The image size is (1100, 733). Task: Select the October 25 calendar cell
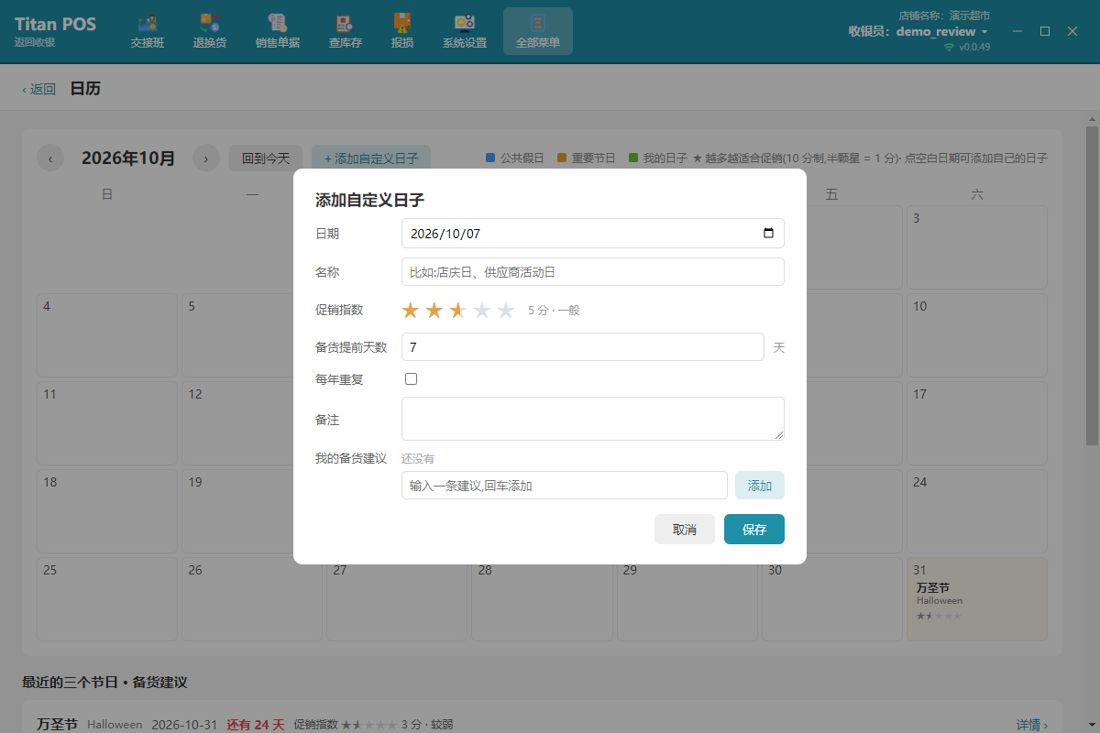[107, 599]
